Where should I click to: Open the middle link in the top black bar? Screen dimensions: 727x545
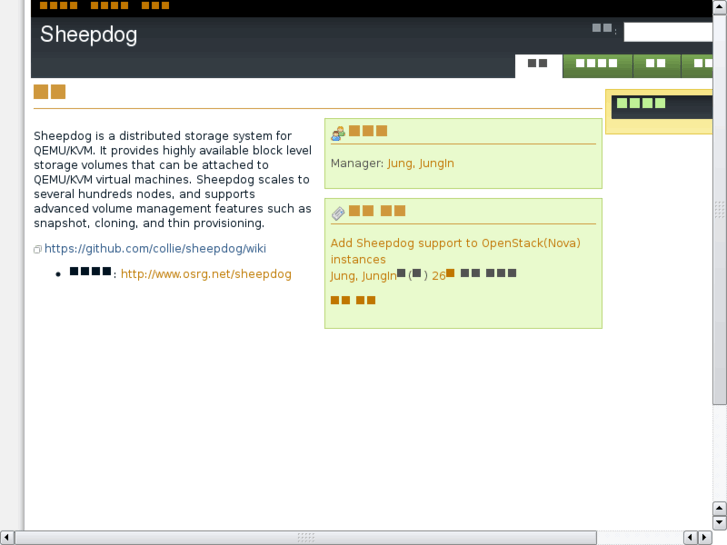pos(109,6)
